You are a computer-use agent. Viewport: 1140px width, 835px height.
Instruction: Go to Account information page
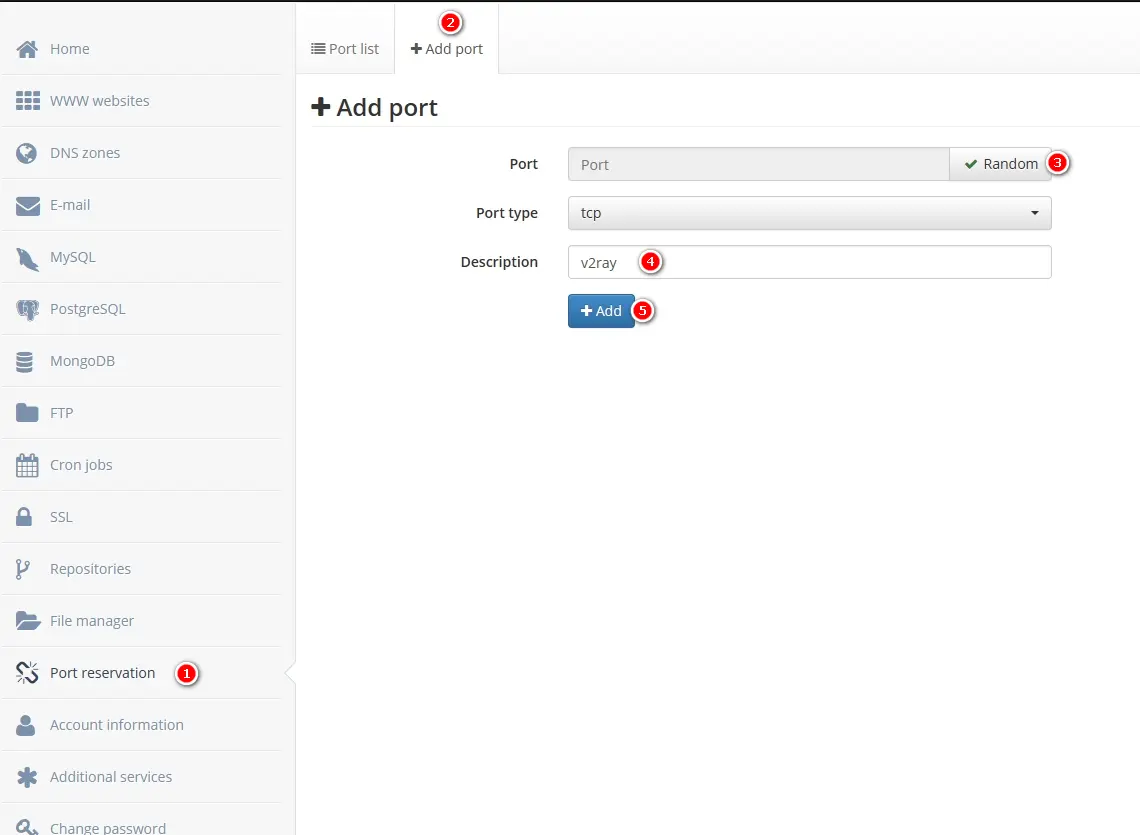tap(116, 725)
